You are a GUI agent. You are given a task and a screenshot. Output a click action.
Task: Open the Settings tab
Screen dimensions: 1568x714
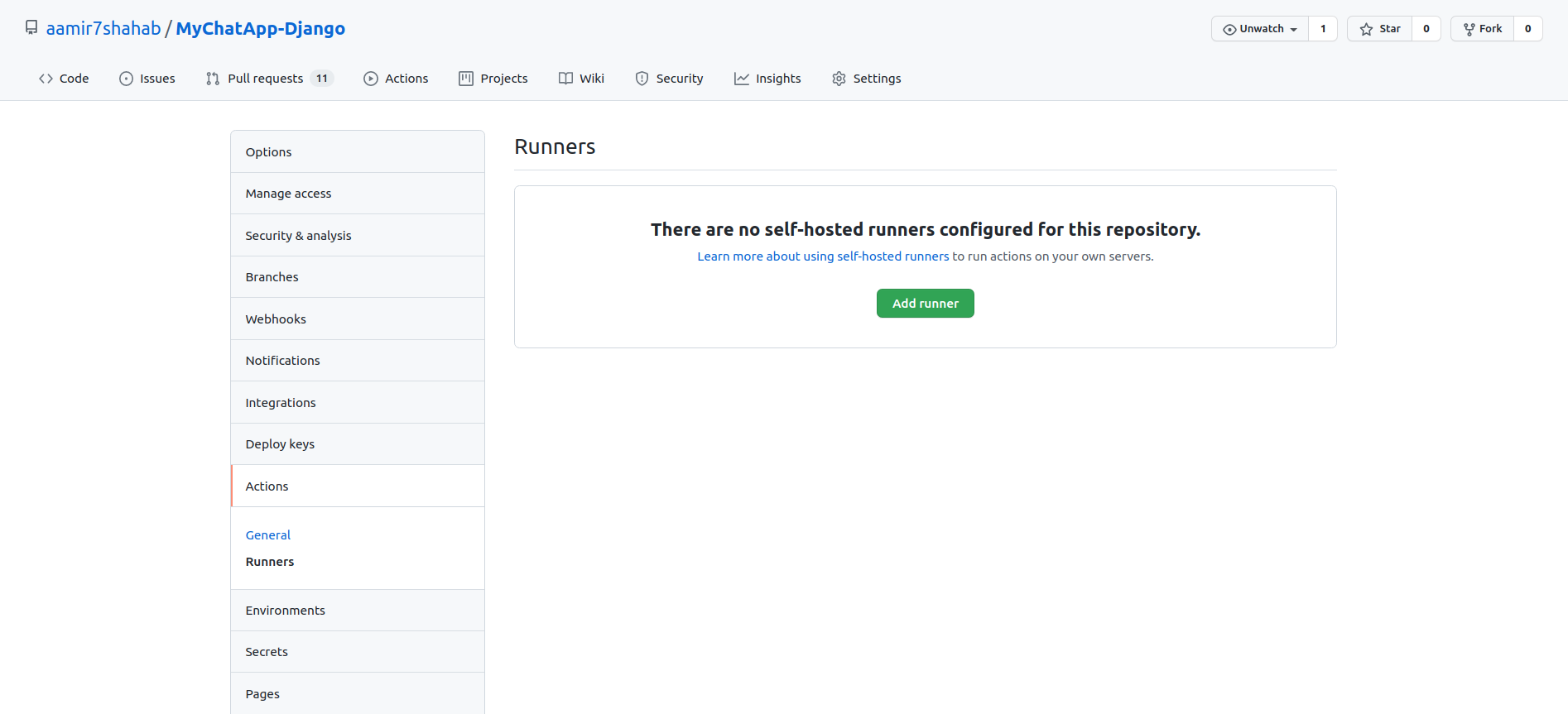(867, 79)
